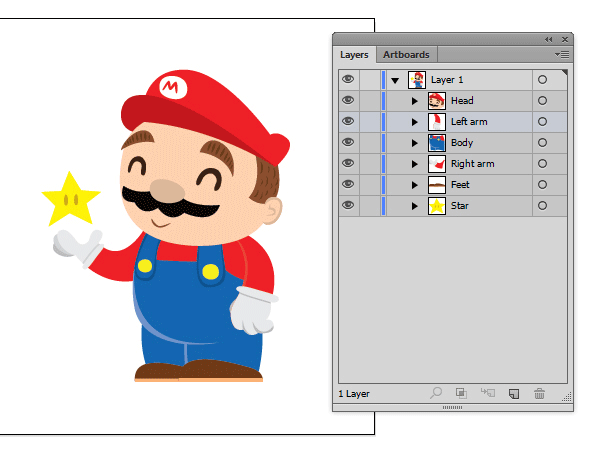The image size is (600, 456).
Task: Collapse Layer 1 with its disclosure triangle
Action: point(396,80)
